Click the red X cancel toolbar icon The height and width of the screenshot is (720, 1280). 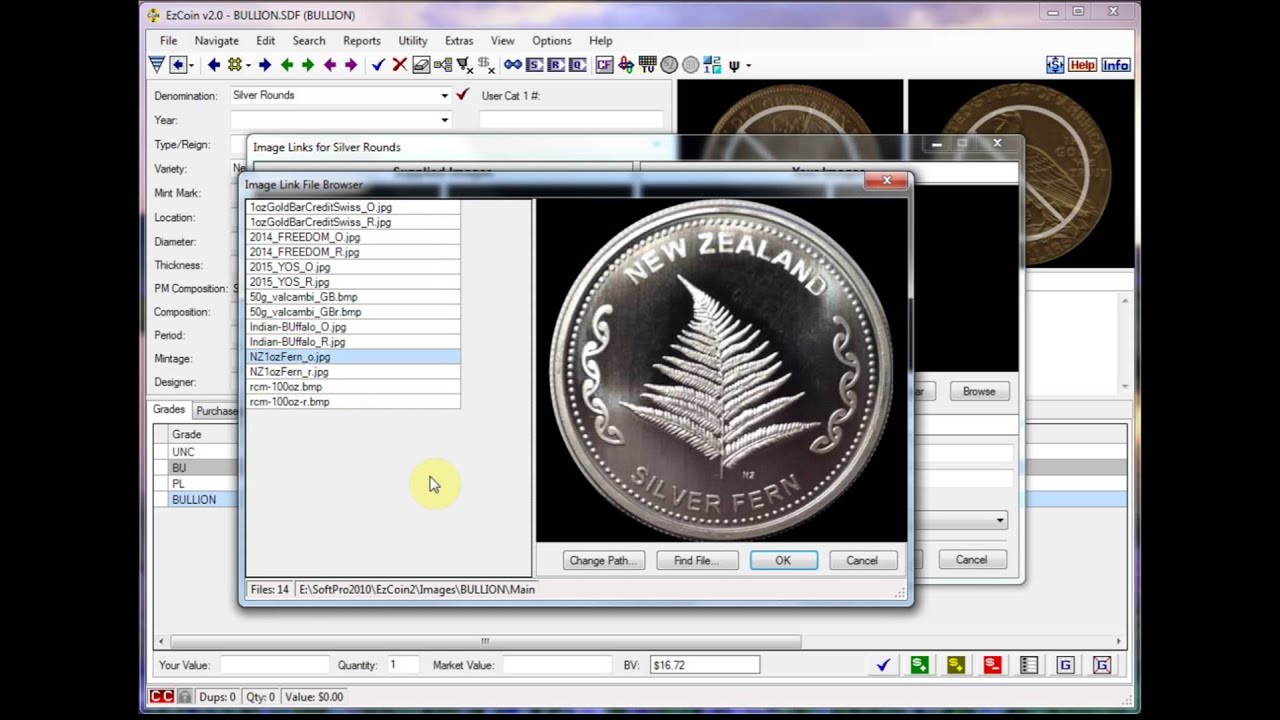[x=399, y=65]
